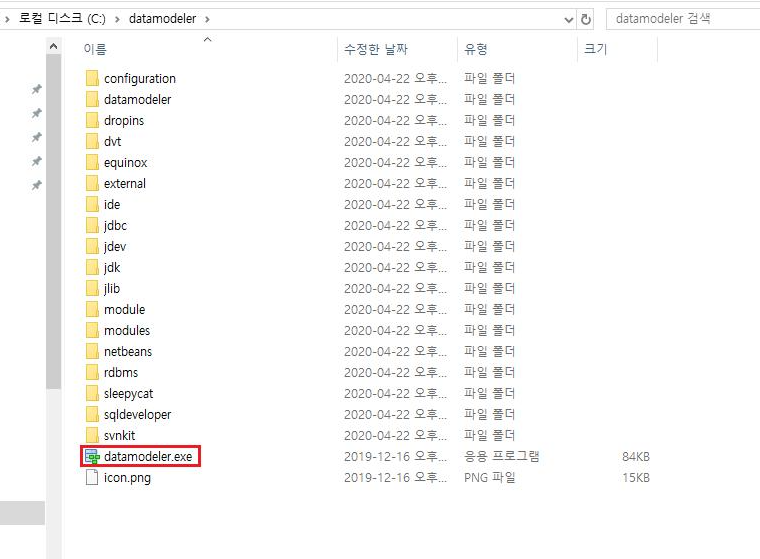Screen dimensions: 760x559
Task: Select the modules folder icon
Action: [x=92, y=331]
